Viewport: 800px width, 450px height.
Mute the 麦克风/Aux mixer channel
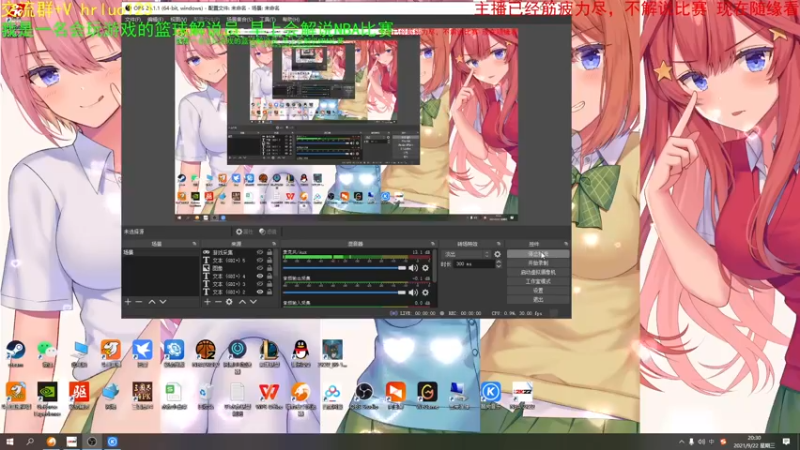pyautogui.click(x=413, y=268)
